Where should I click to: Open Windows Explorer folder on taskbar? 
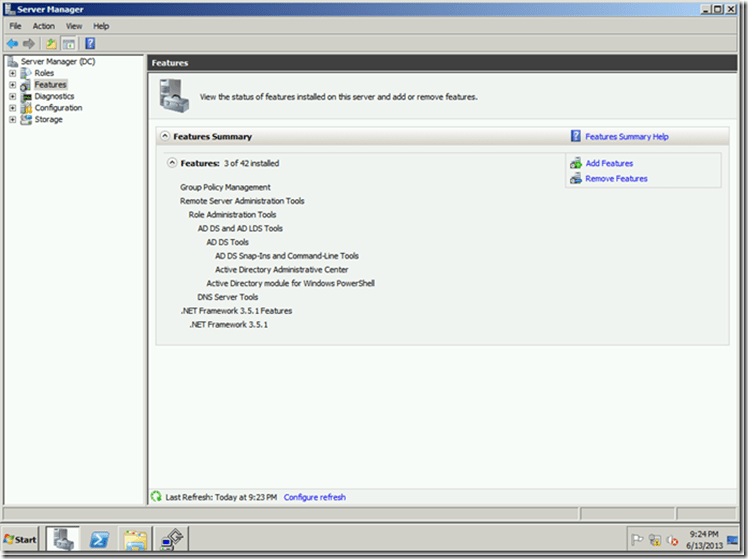[135, 540]
